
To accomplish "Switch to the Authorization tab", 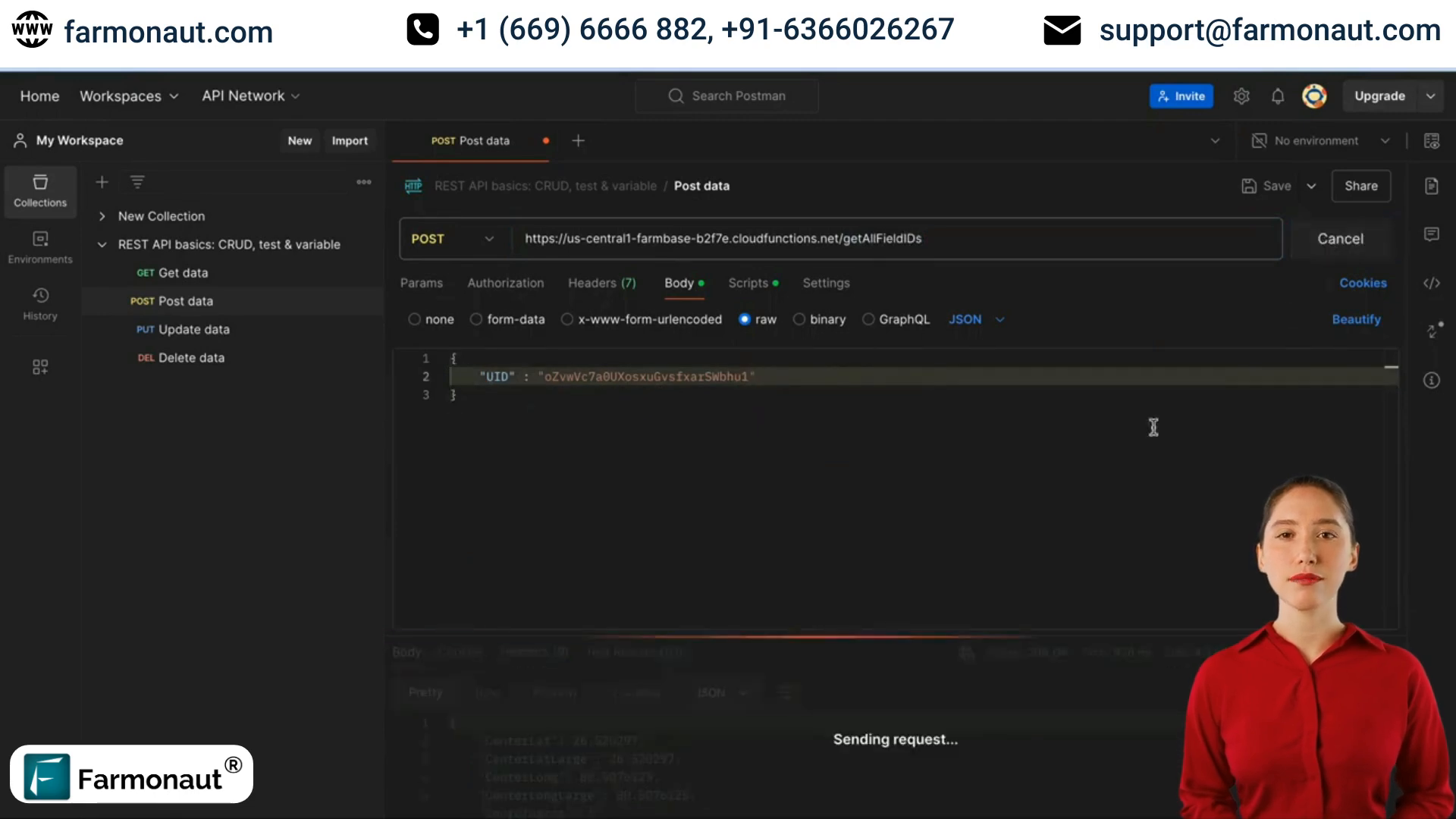I will pyautogui.click(x=505, y=282).
